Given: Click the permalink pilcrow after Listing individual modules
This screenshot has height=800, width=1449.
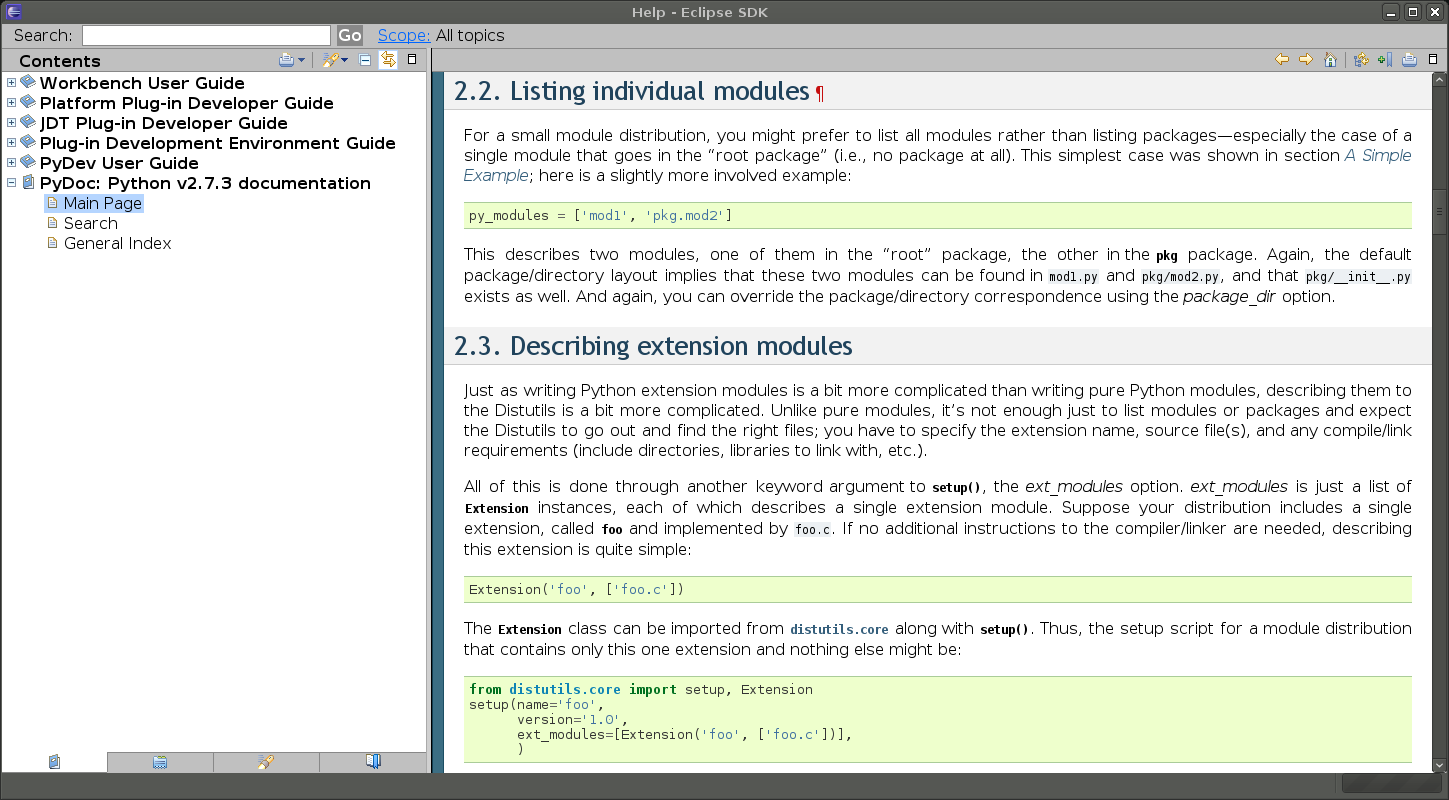Looking at the screenshot, I should (820, 93).
